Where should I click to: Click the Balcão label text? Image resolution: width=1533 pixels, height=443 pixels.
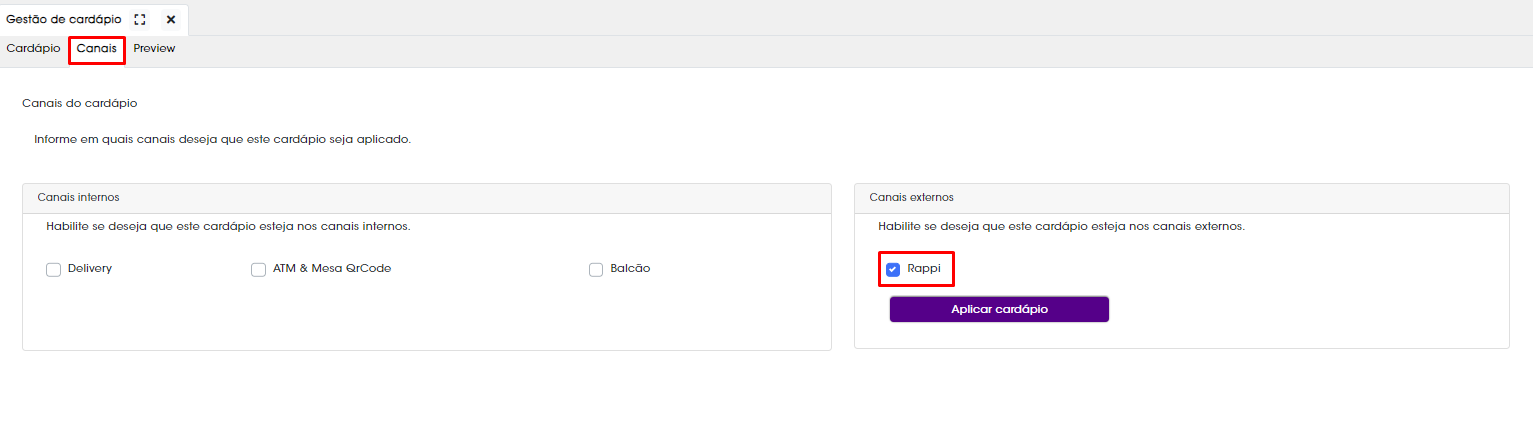click(x=630, y=269)
